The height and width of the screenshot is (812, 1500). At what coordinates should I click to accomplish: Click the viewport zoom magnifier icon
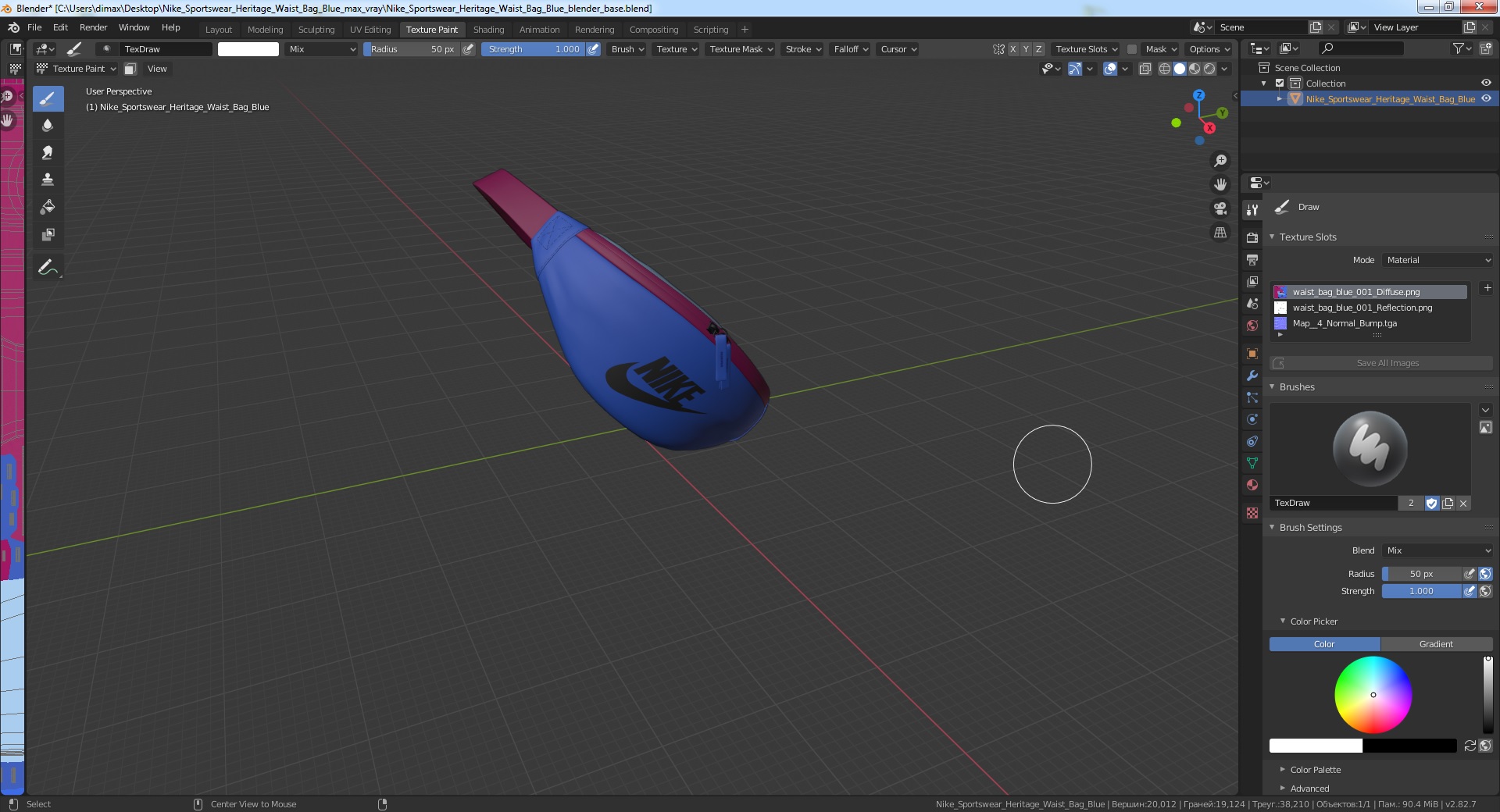(1220, 161)
